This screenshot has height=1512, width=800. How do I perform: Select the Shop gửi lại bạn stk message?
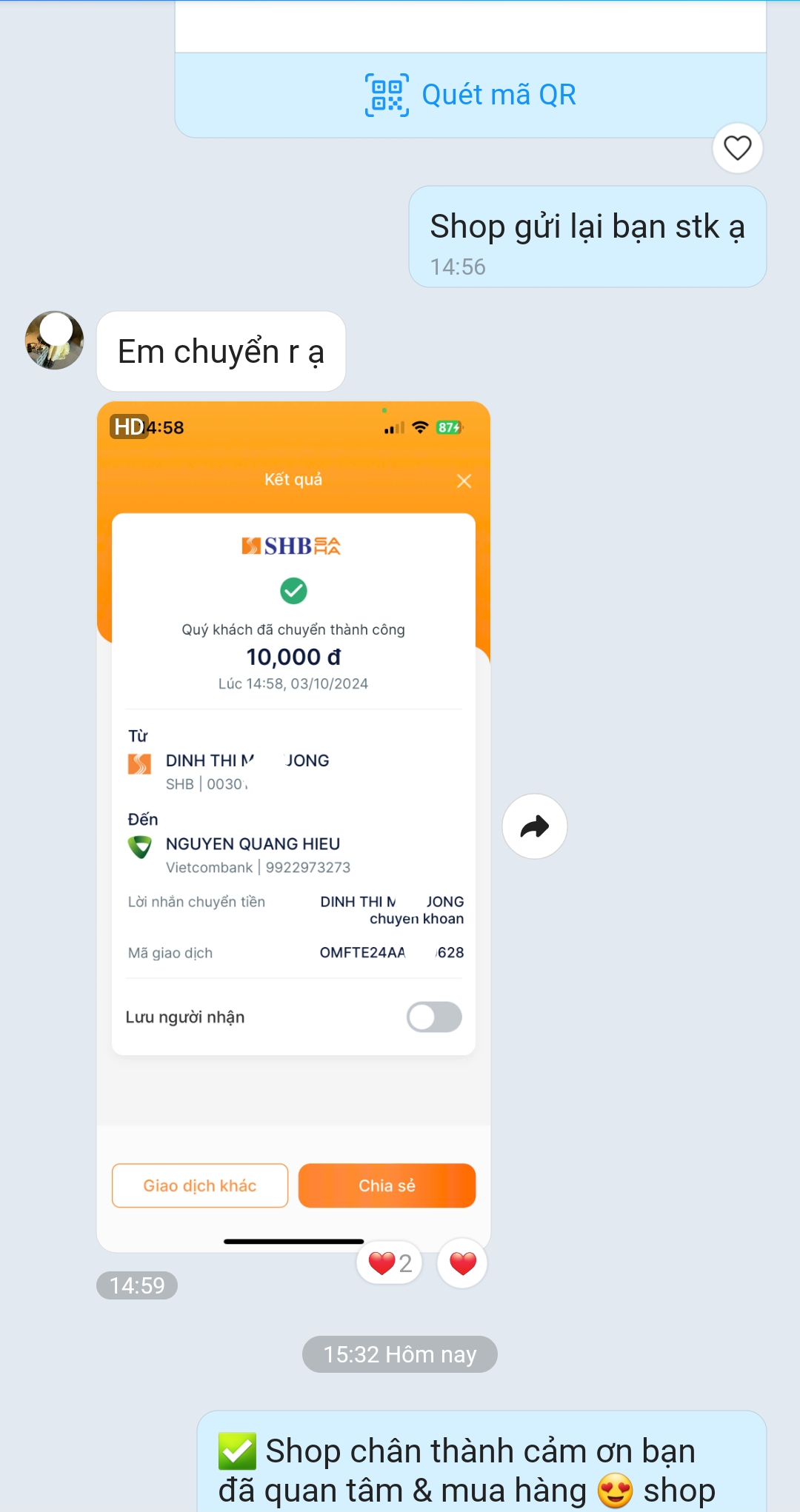coord(587,237)
